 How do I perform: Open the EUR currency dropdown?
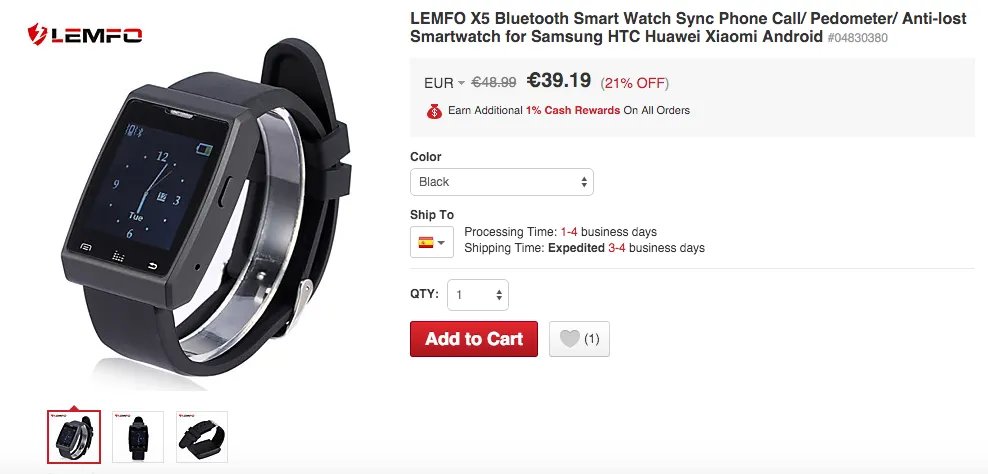(x=444, y=83)
